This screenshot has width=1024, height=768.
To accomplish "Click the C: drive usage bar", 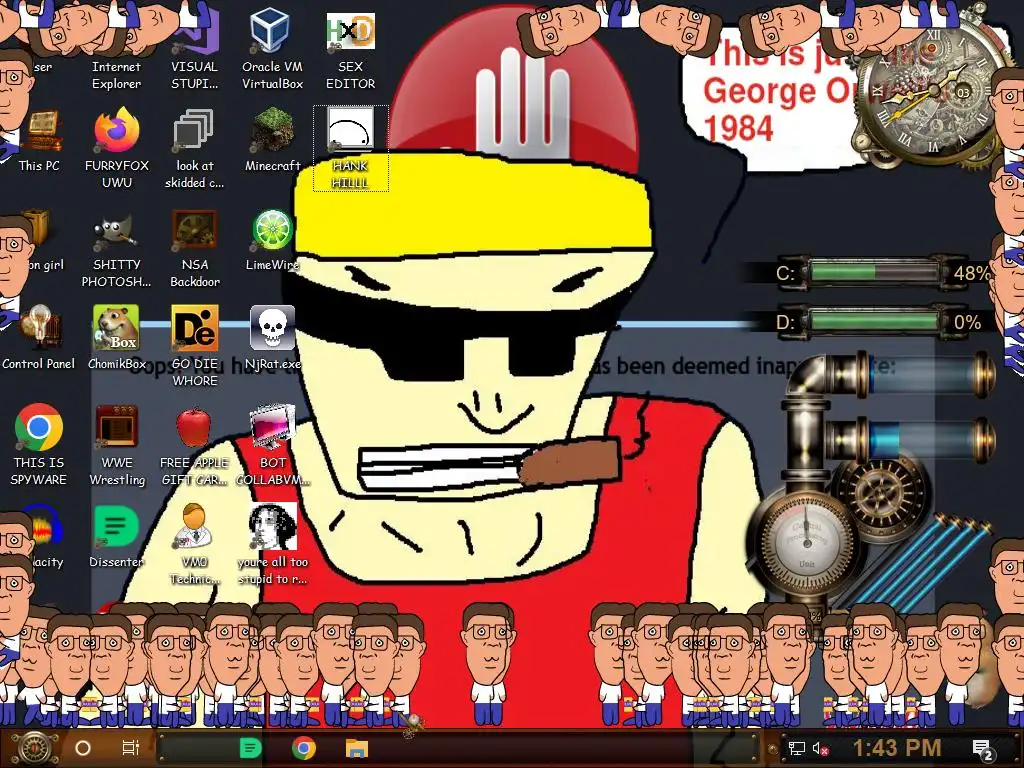I will 874,272.
